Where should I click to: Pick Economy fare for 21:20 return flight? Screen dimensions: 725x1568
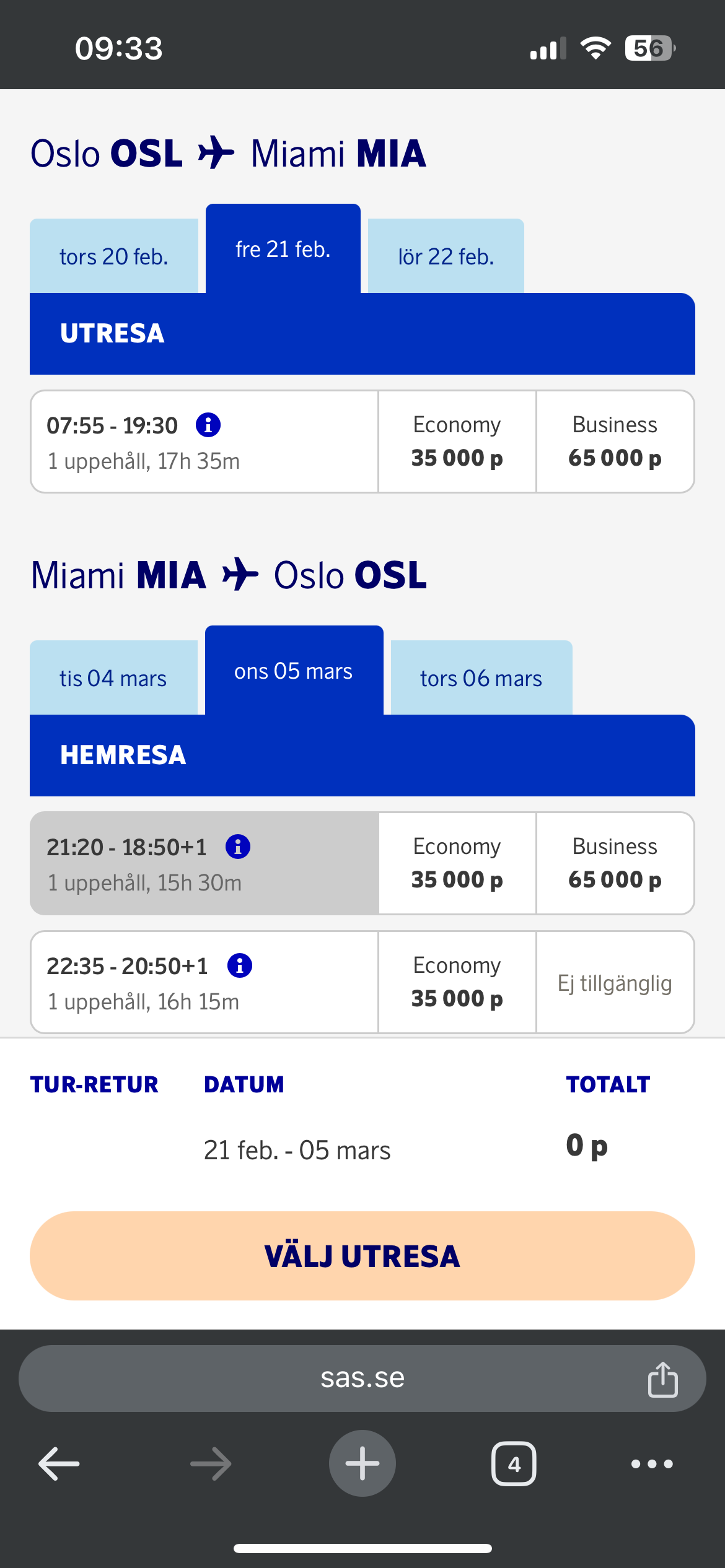click(457, 863)
